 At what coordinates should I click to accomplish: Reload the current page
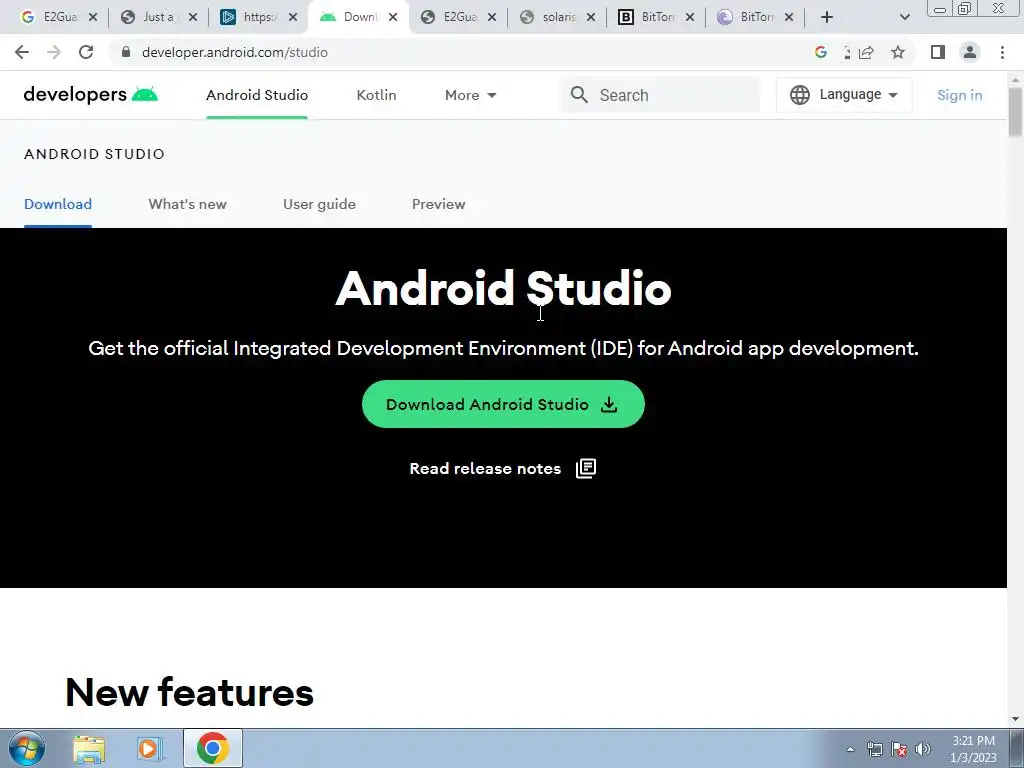pyautogui.click(x=86, y=52)
